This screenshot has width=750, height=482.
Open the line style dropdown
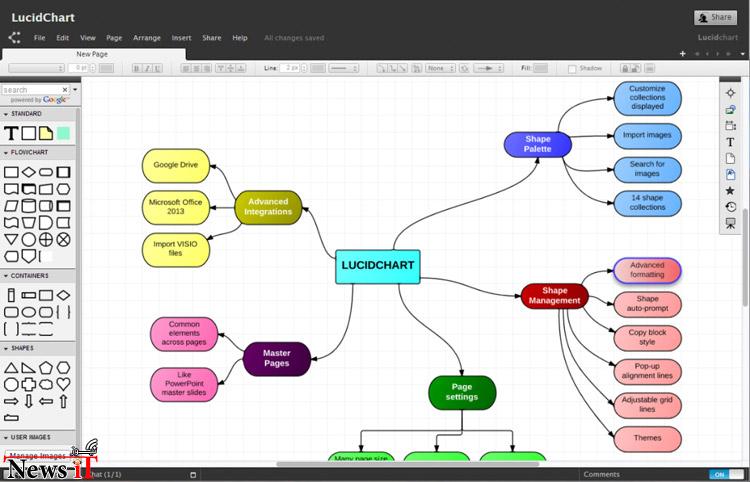(343, 68)
